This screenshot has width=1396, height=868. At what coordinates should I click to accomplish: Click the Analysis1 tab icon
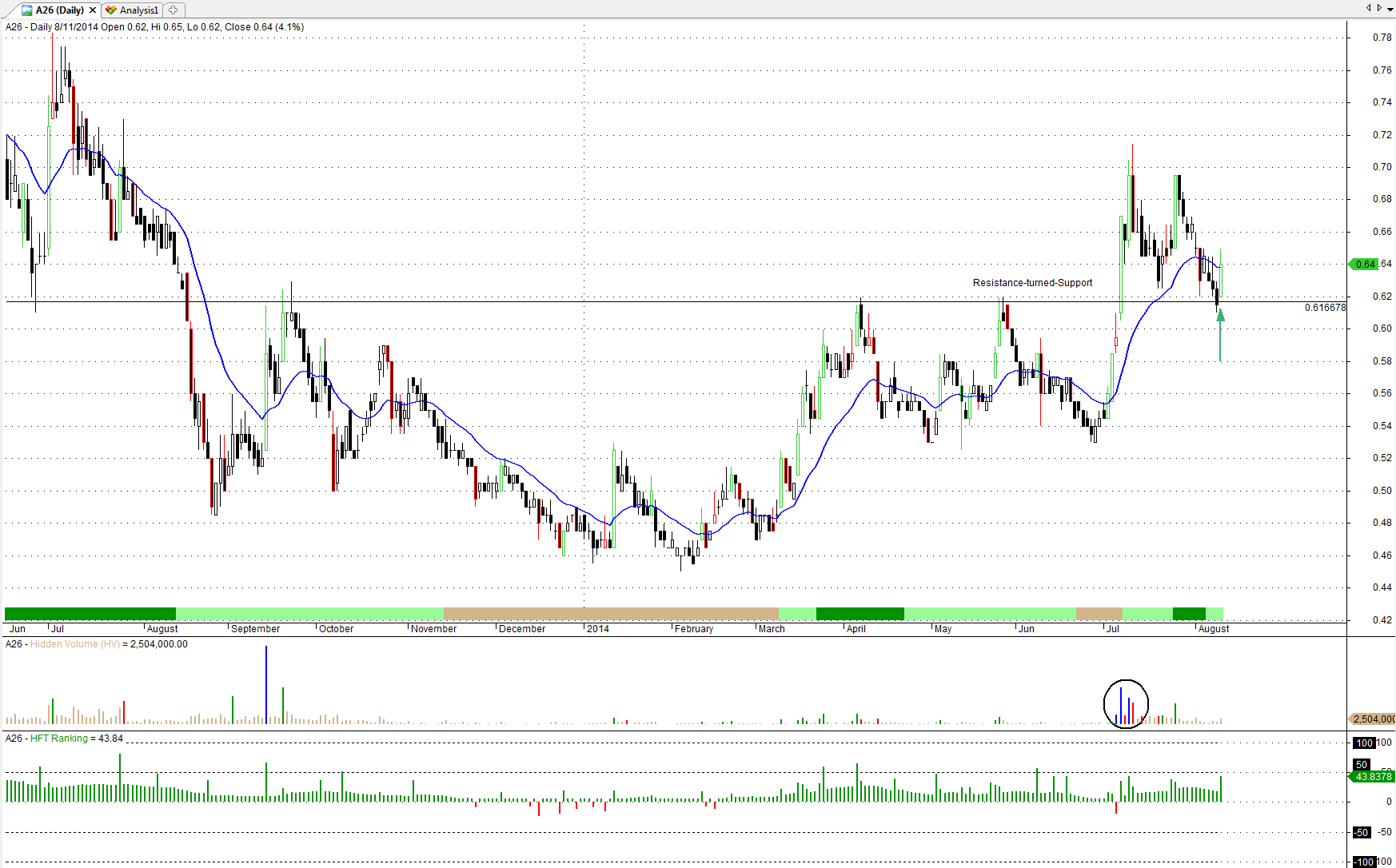tap(111, 10)
